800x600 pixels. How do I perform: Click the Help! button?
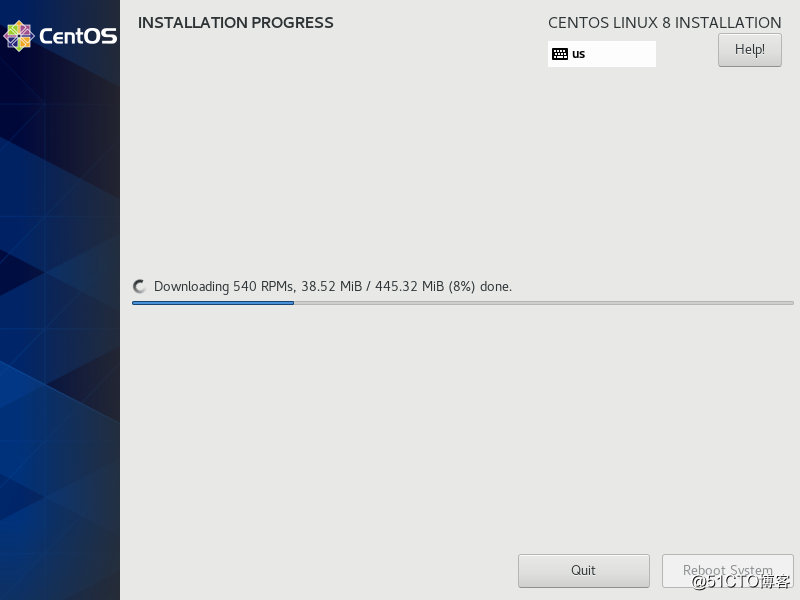[x=749, y=50]
